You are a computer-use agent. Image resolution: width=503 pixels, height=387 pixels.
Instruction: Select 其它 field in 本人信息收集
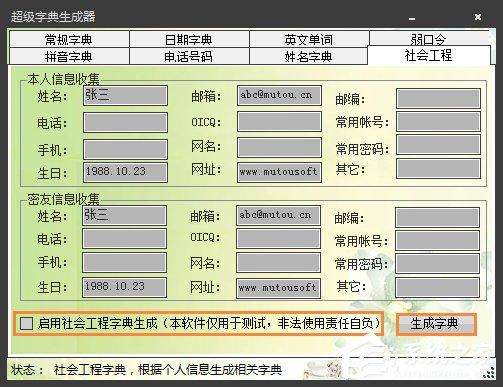point(438,168)
